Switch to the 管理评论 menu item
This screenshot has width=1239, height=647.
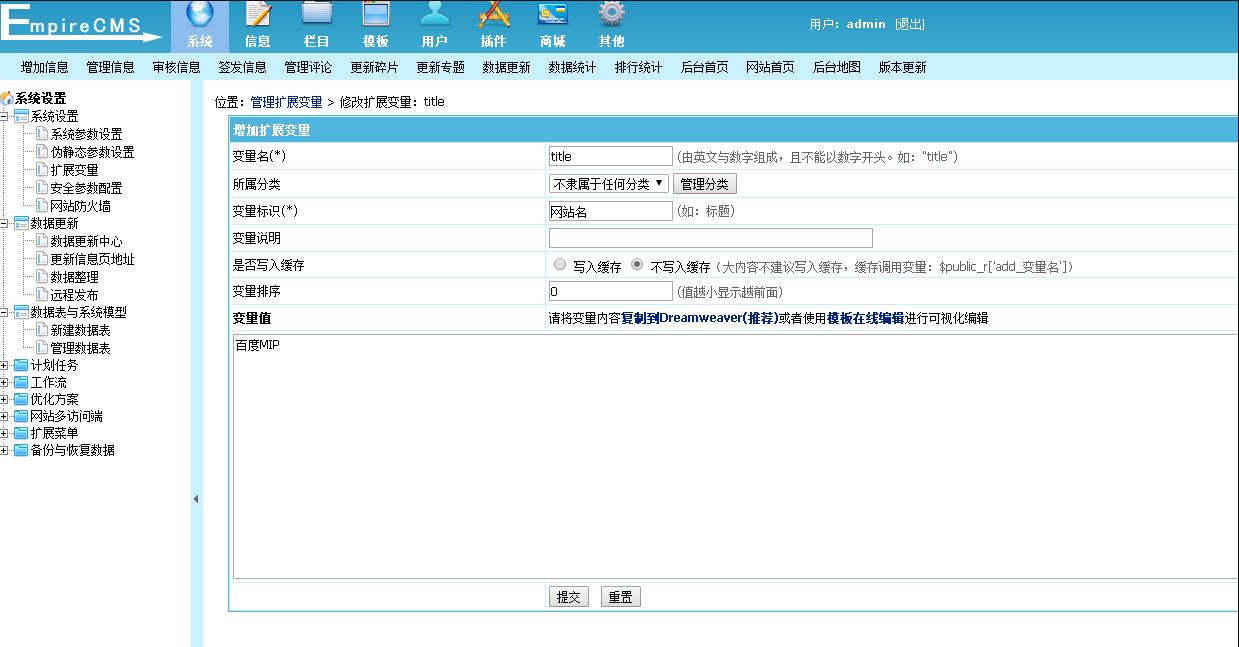309,67
